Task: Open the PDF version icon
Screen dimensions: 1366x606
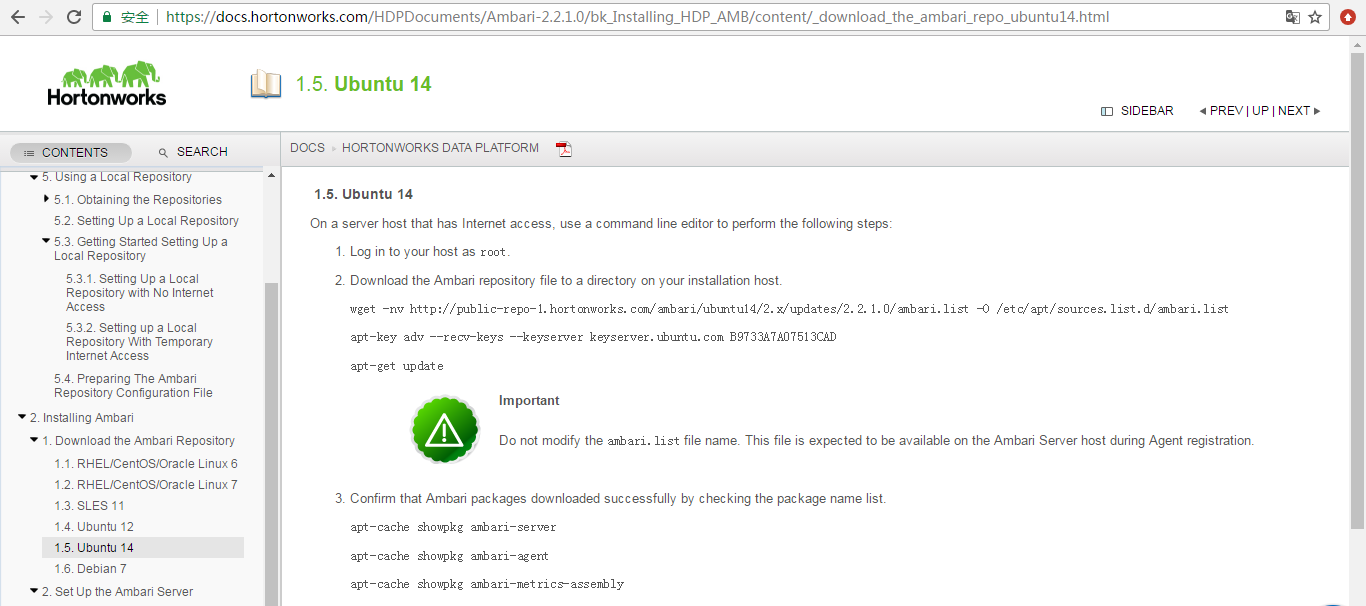Action: point(564,149)
